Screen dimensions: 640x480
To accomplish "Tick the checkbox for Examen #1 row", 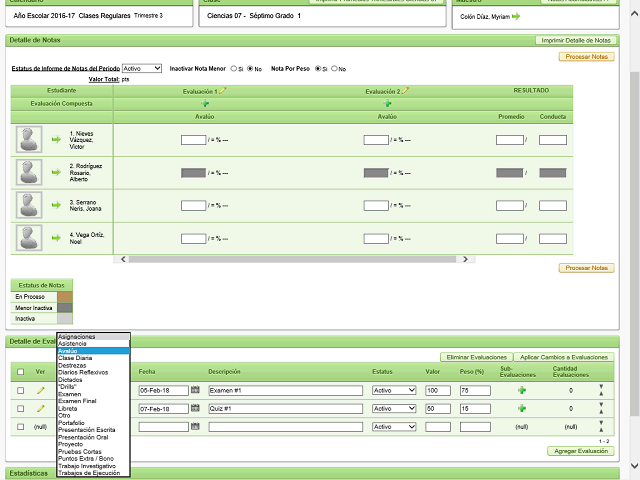I will pyautogui.click(x=20, y=390).
